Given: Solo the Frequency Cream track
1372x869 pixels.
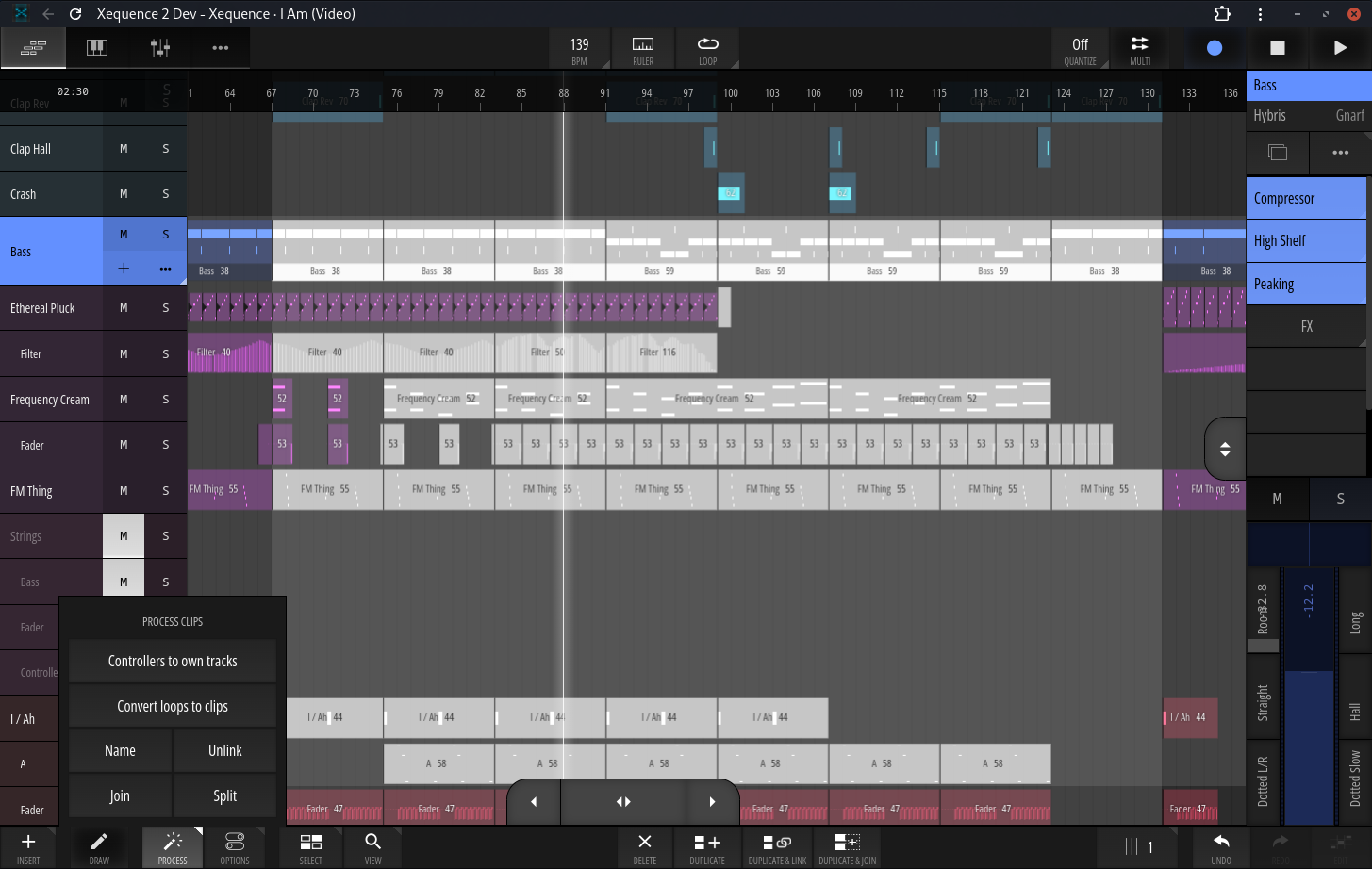Looking at the screenshot, I should pyautogui.click(x=166, y=400).
